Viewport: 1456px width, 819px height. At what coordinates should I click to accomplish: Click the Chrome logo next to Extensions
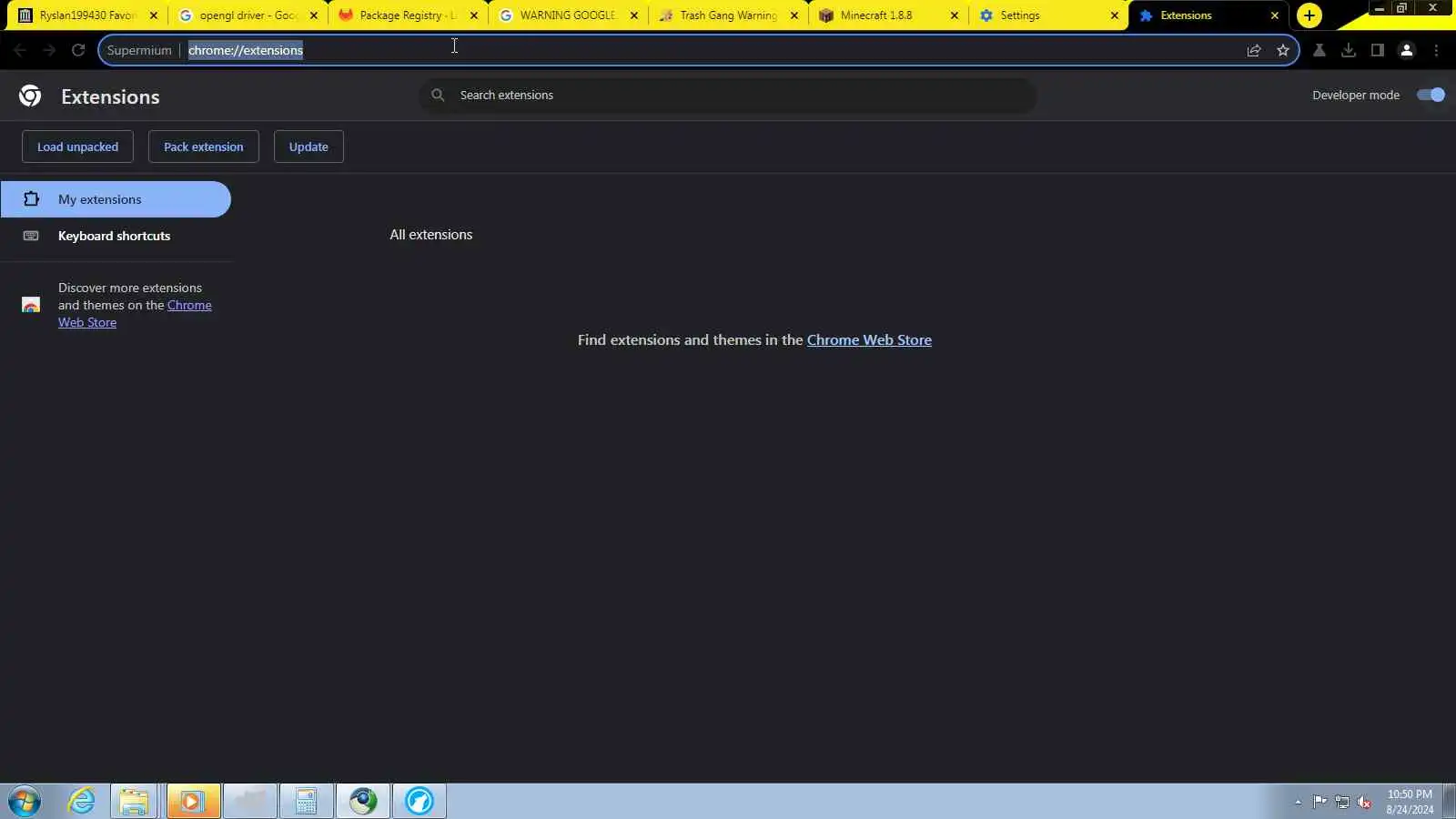pyautogui.click(x=30, y=96)
